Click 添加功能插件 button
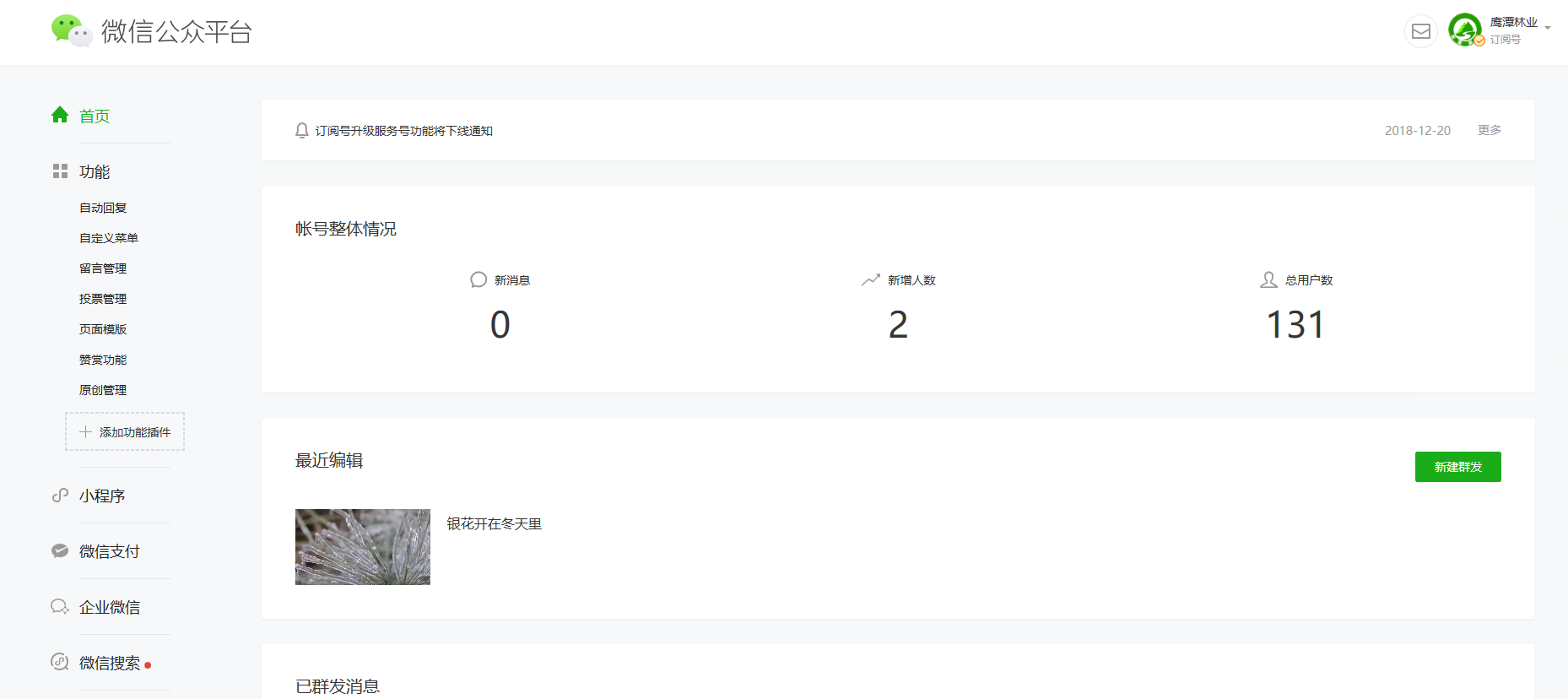The width and height of the screenshot is (1568, 699). click(x=125, y=431)
